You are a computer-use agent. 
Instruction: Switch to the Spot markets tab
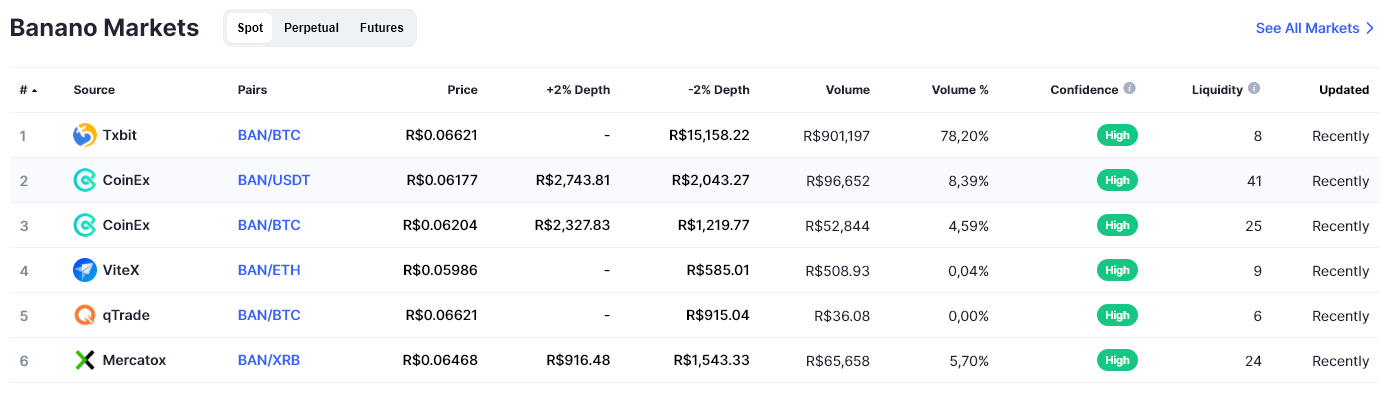250,28
